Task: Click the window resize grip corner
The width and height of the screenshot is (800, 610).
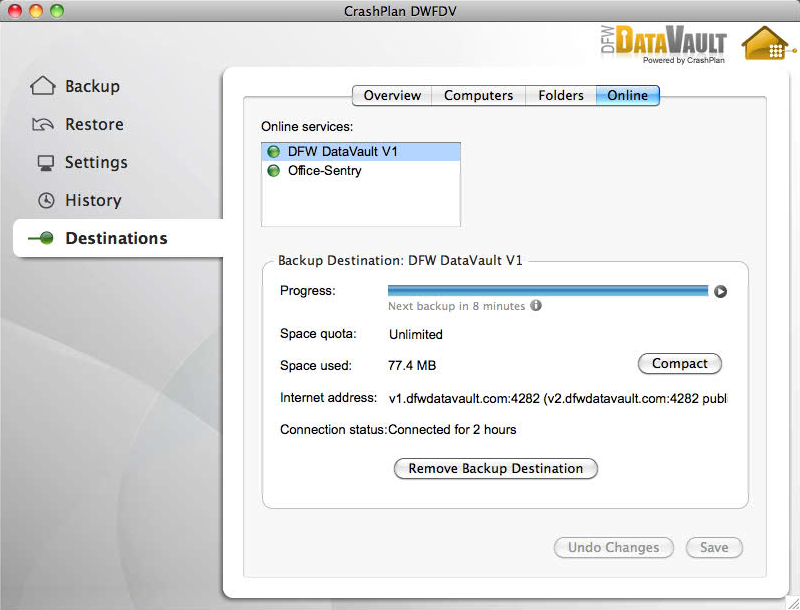Action: pos(793,603)
